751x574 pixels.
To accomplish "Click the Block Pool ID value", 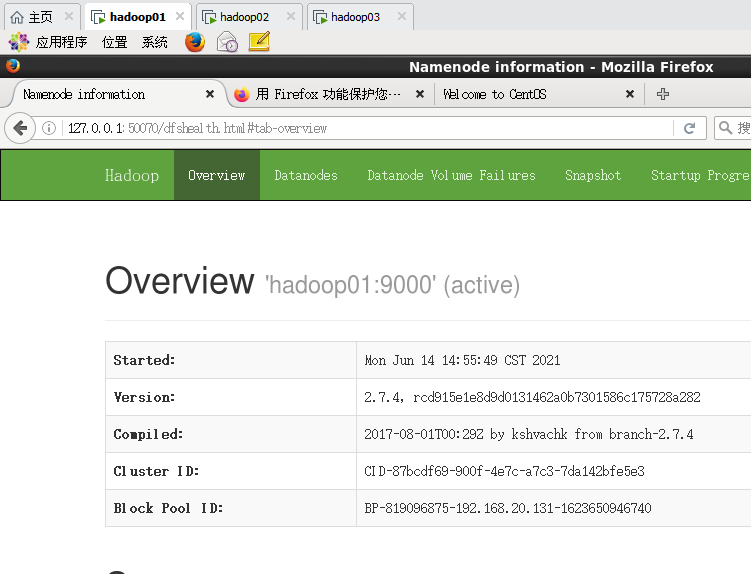I will point(508,508).
